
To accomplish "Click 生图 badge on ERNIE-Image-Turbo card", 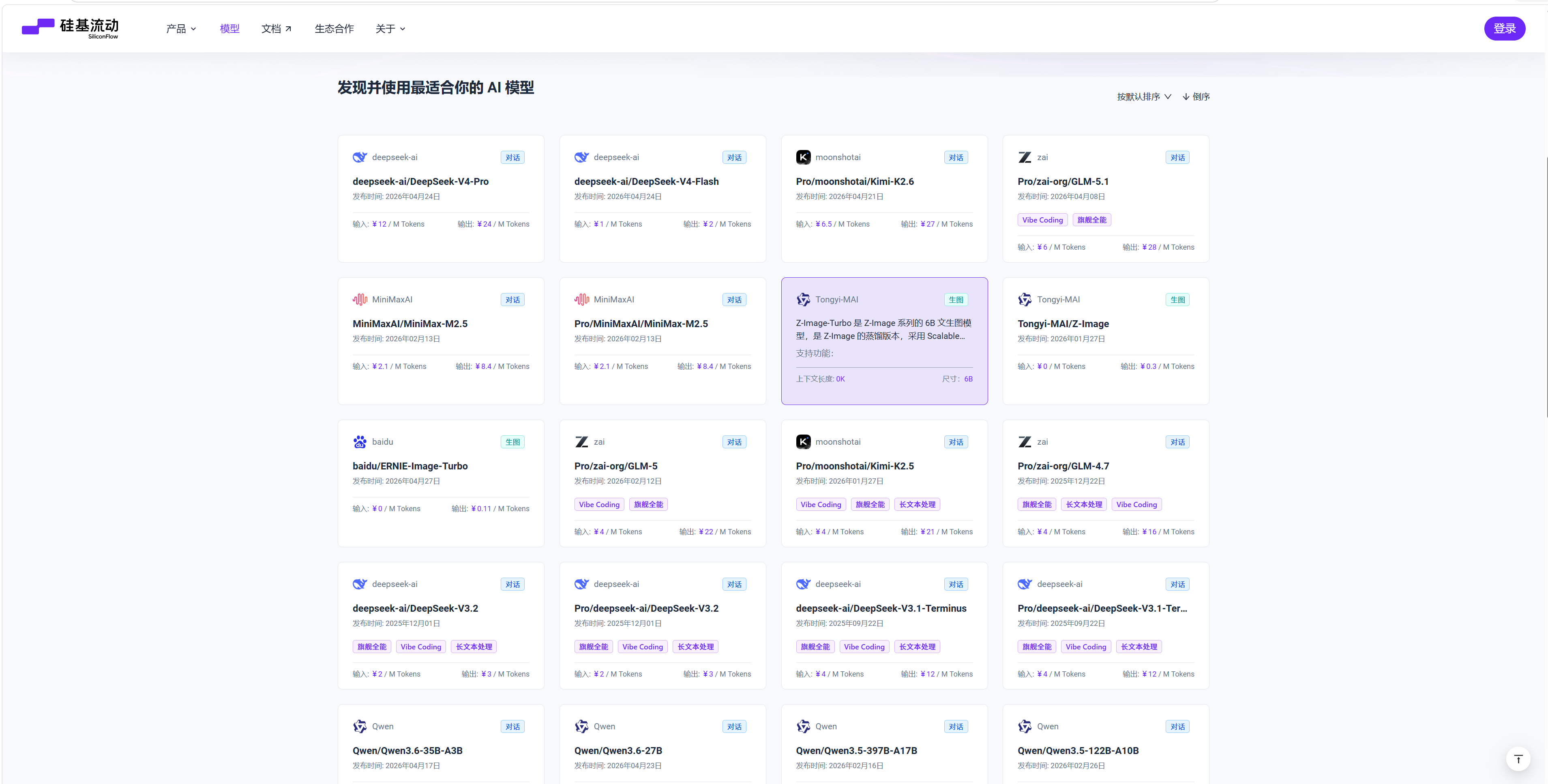I will tap(512, 442).
